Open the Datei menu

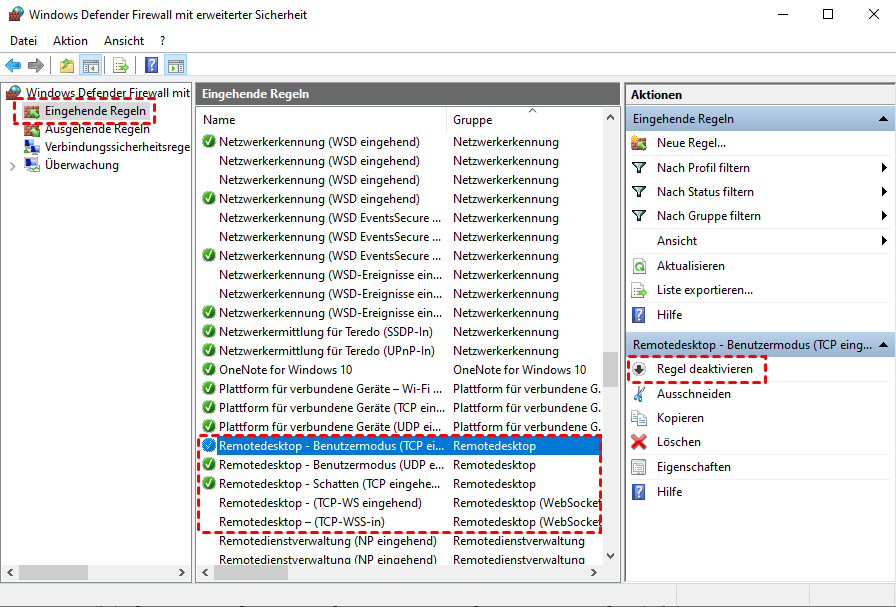tap(23, 41)
